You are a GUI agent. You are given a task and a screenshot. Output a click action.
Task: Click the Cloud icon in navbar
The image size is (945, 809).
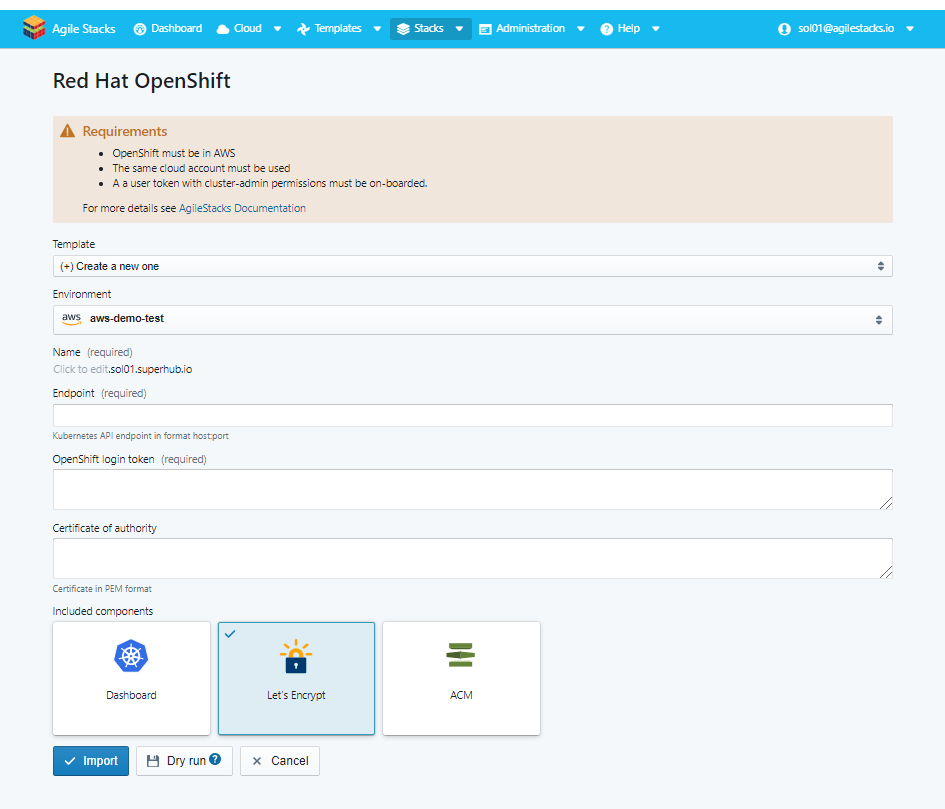223,29
